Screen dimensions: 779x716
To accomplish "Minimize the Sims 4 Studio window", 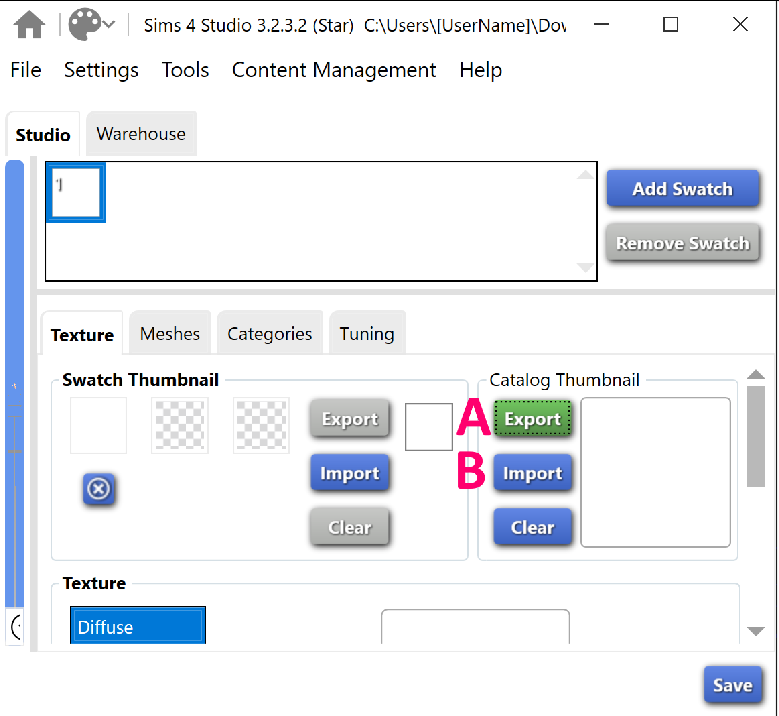I will (601, 24).
